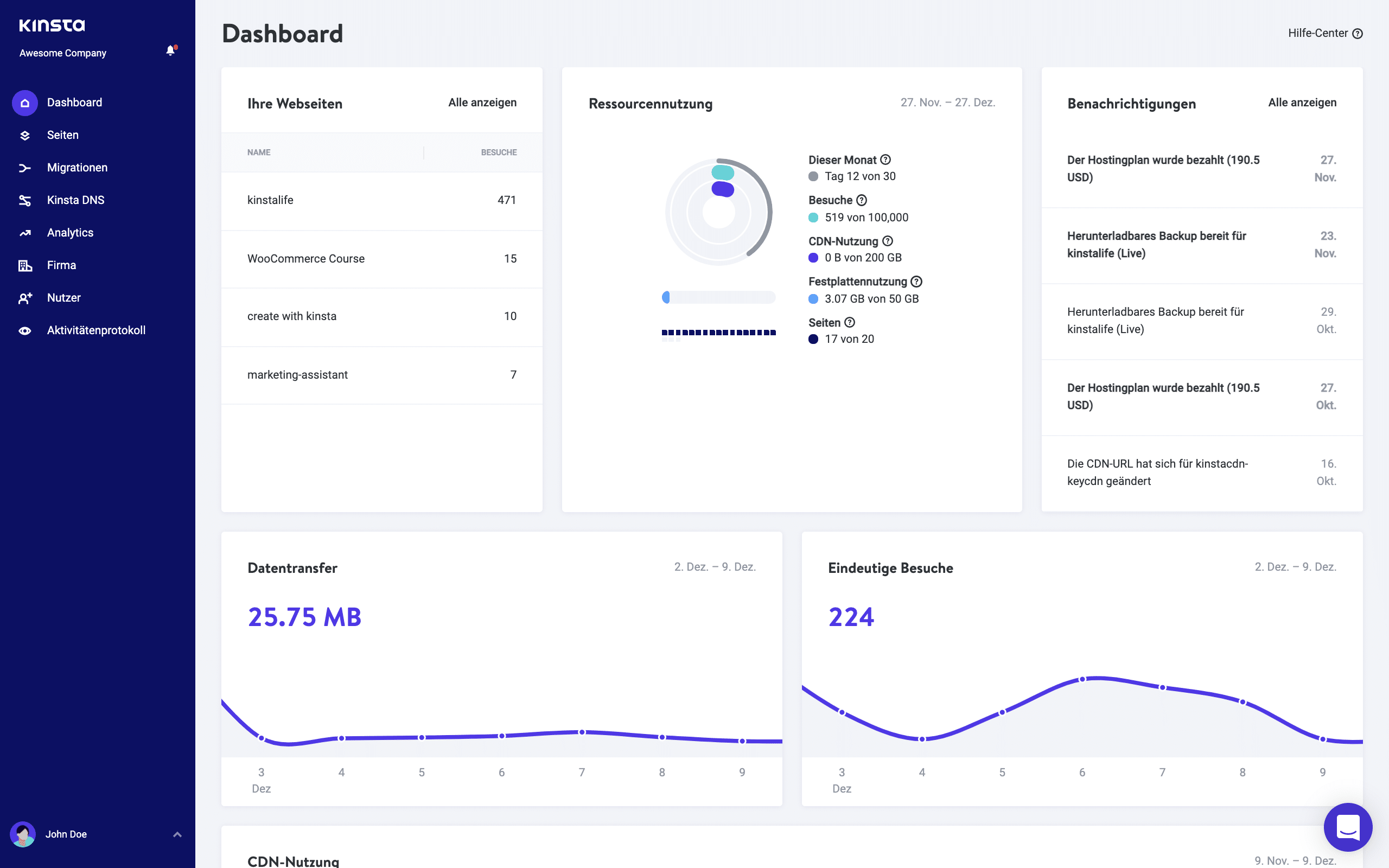Click the disk usage progress bar

(718, 297)
